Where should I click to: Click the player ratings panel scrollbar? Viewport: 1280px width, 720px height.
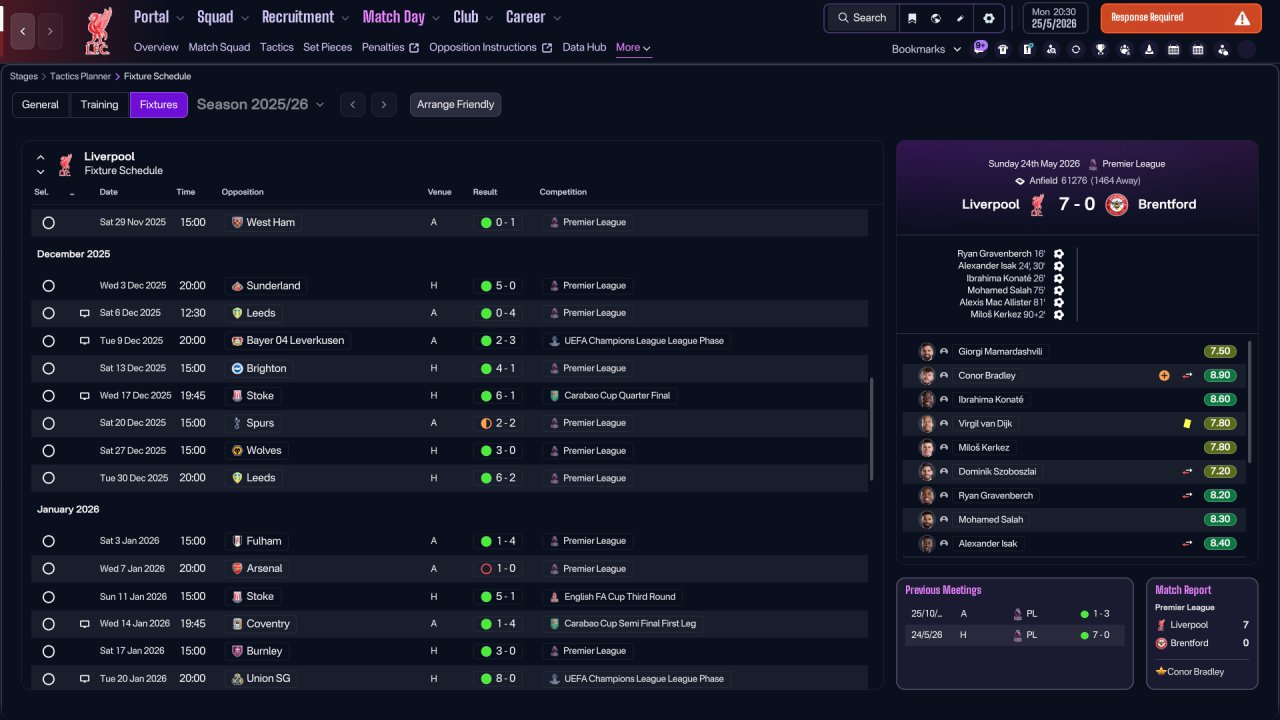[x=1251, y=401]
